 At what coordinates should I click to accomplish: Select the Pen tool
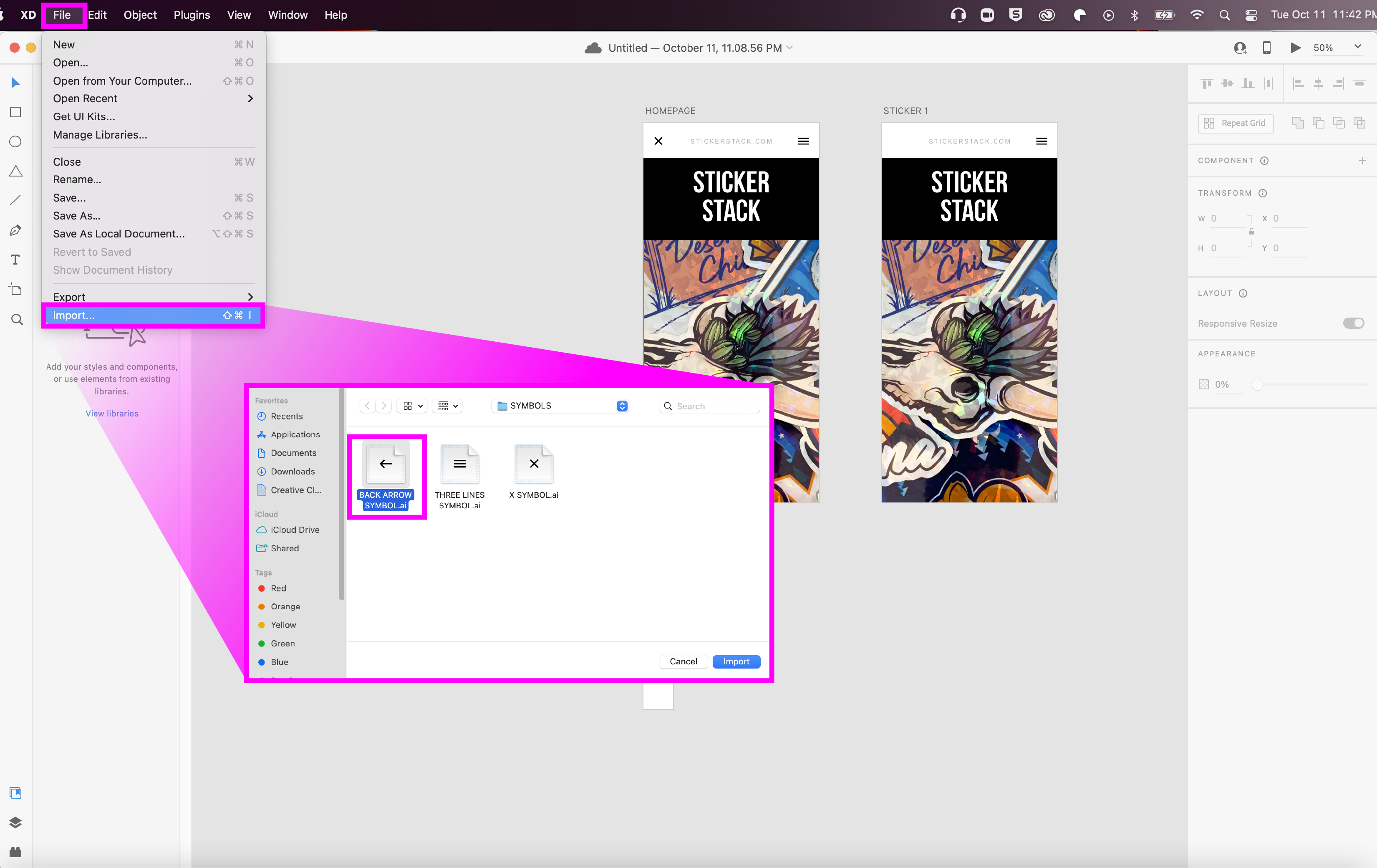tap(15, 230)
